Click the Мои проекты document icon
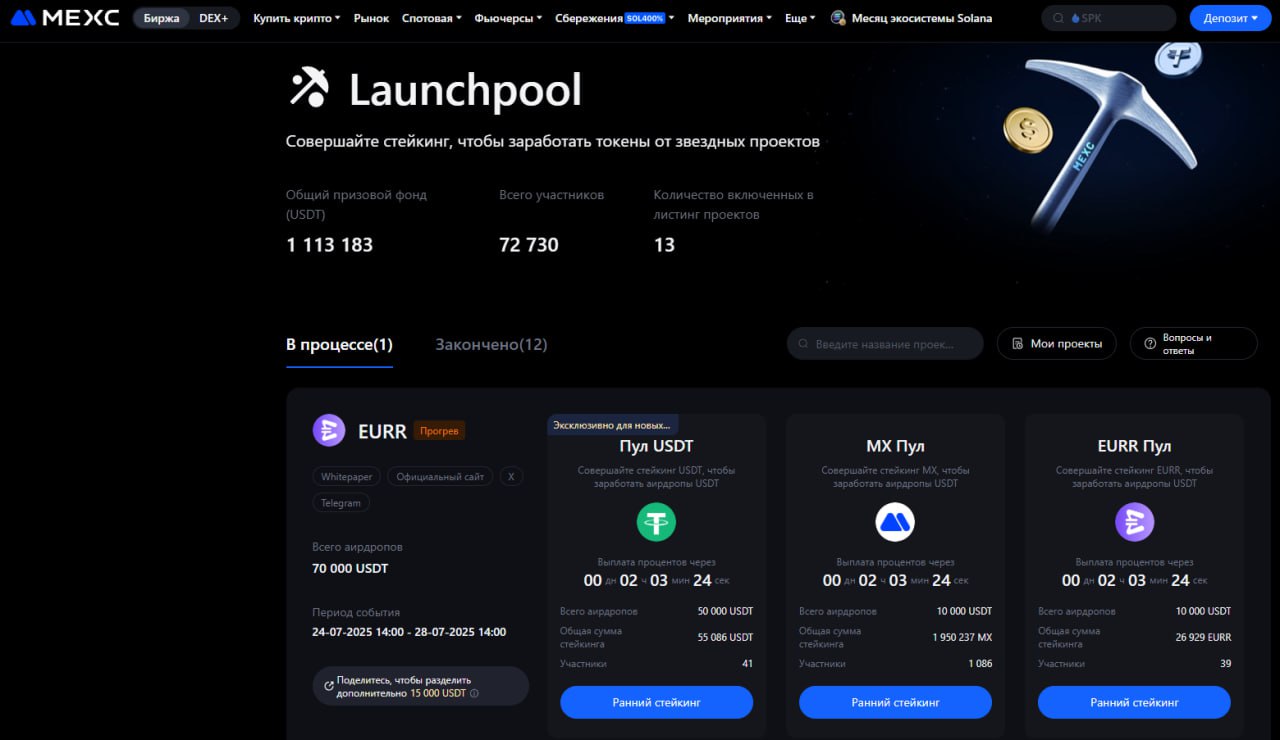The image size is (1280, 740). 1018,343
